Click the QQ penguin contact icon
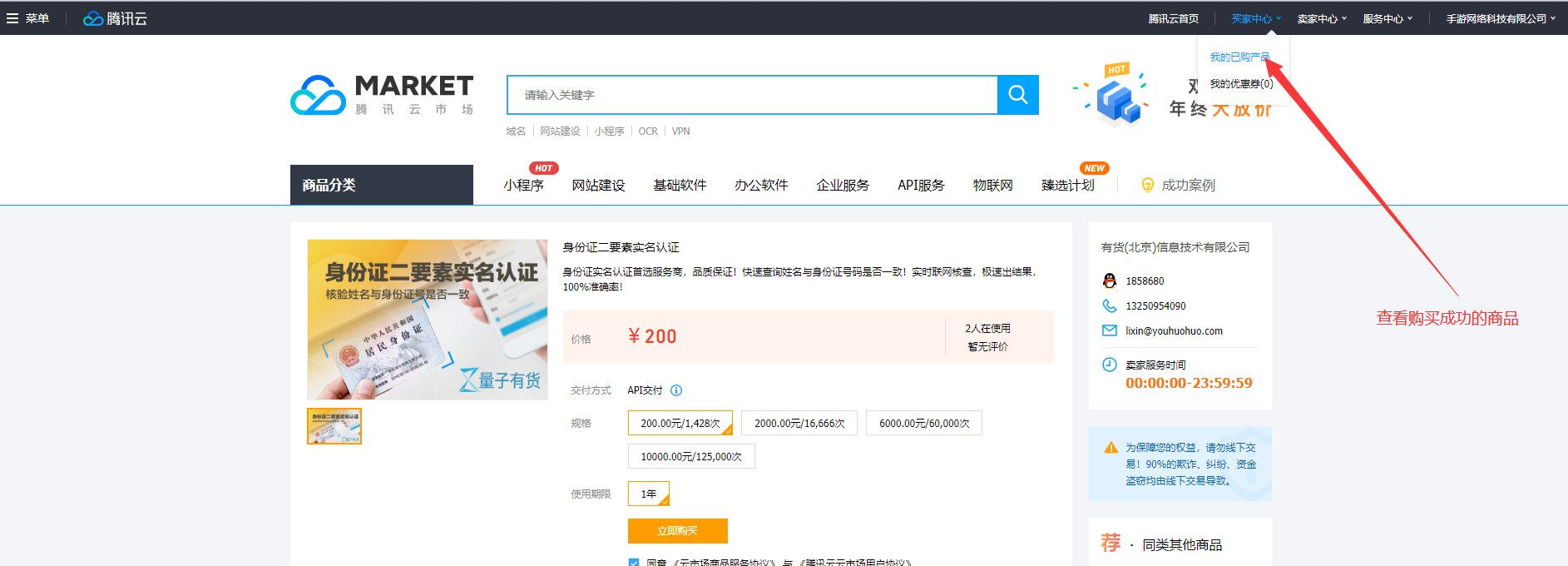The image size is (1568, 566). [x=1110, y=281]
